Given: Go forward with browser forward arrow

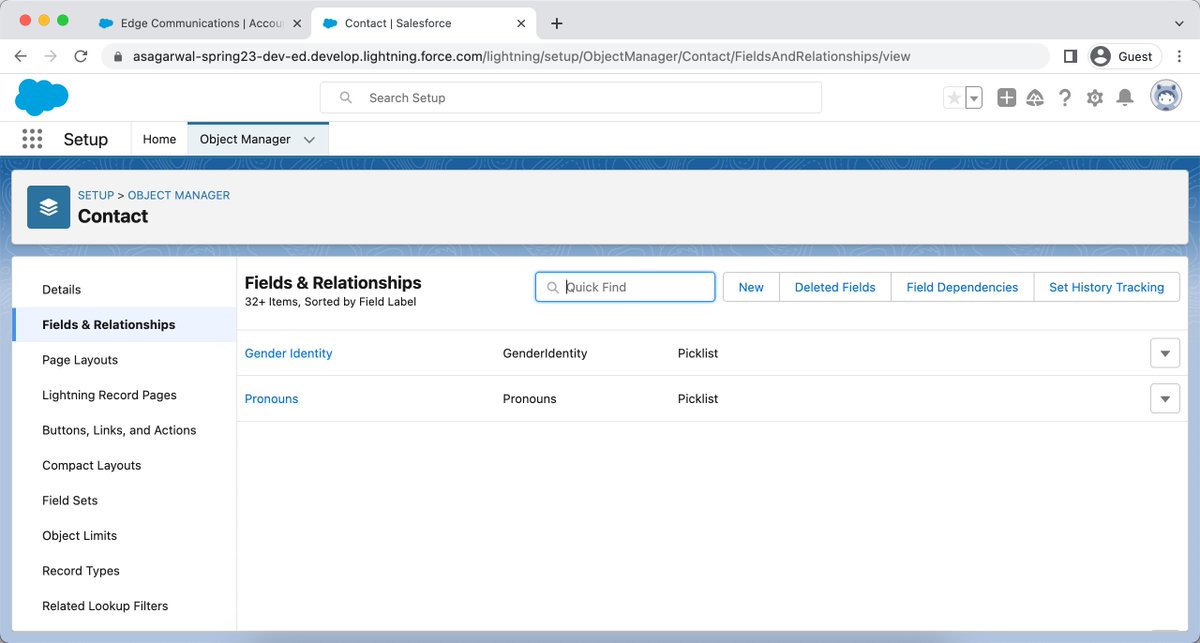Looking at the screenshot, I should pyautogui.click(x=51, y=56).
